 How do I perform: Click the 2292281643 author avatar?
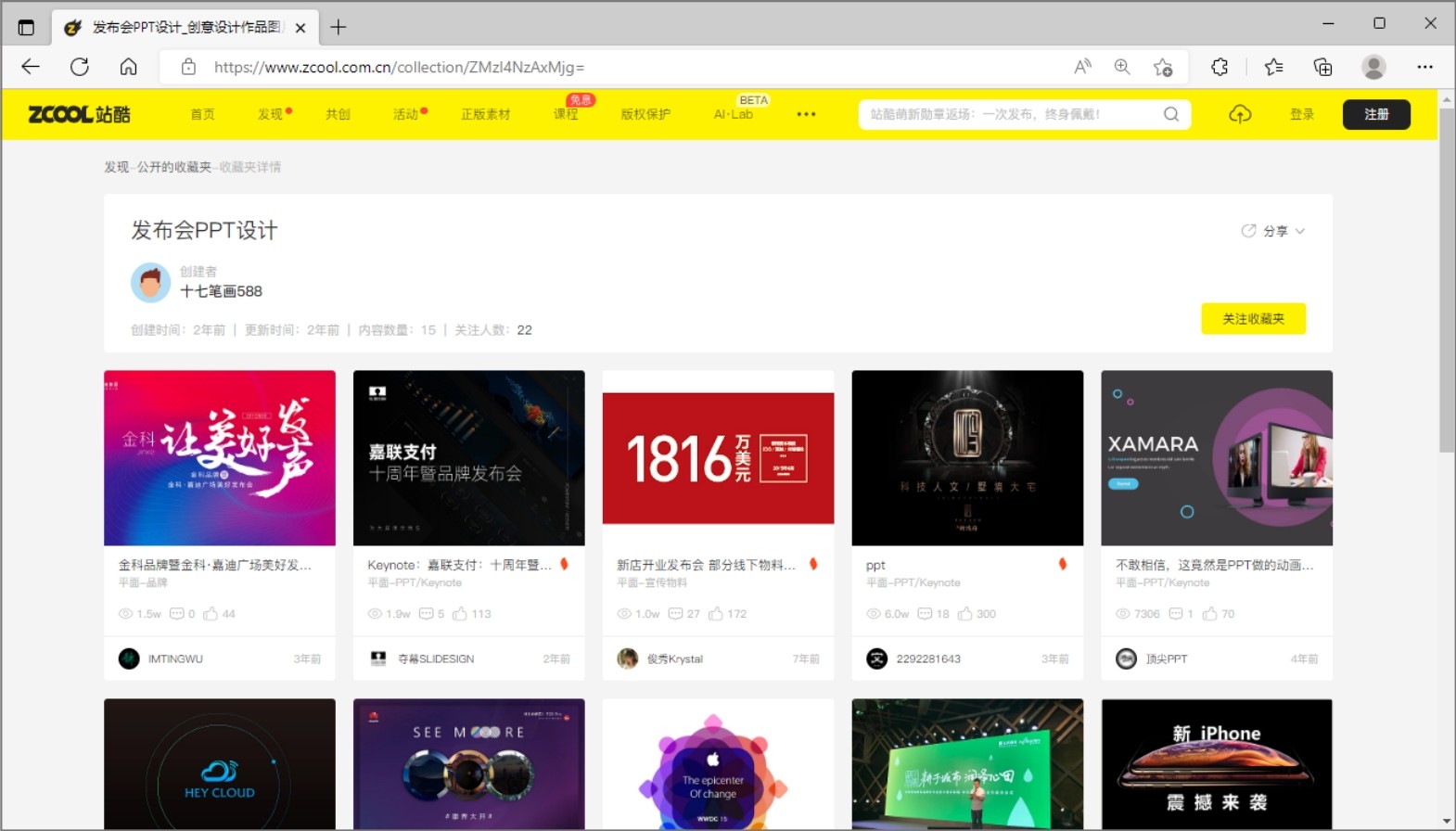876,658
